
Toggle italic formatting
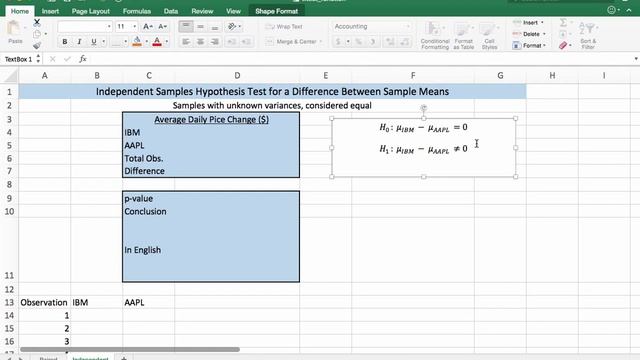click(79, 42)
